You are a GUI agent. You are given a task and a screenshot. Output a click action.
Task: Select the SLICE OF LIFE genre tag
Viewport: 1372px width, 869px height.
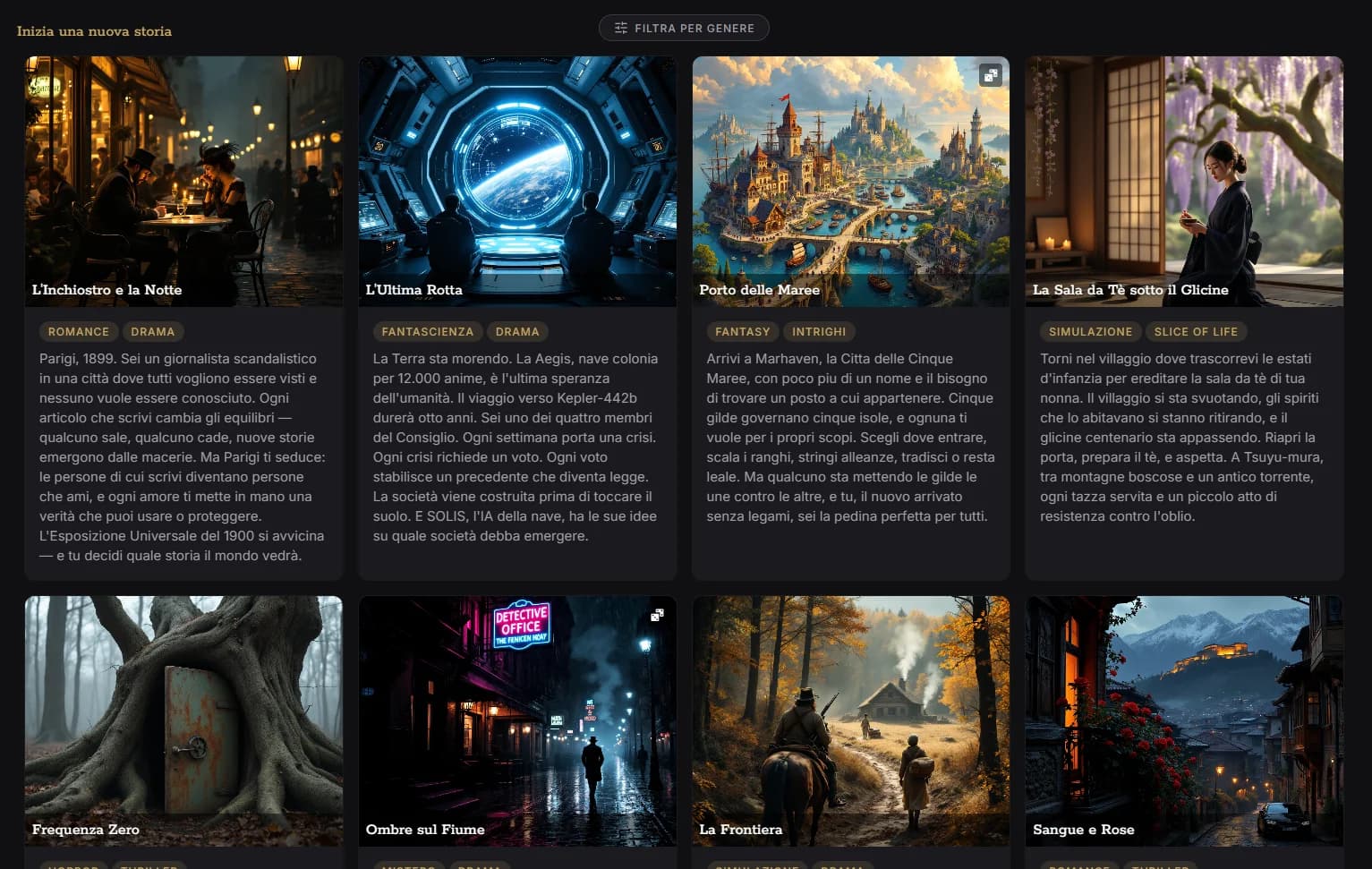tap(1196, 331)
